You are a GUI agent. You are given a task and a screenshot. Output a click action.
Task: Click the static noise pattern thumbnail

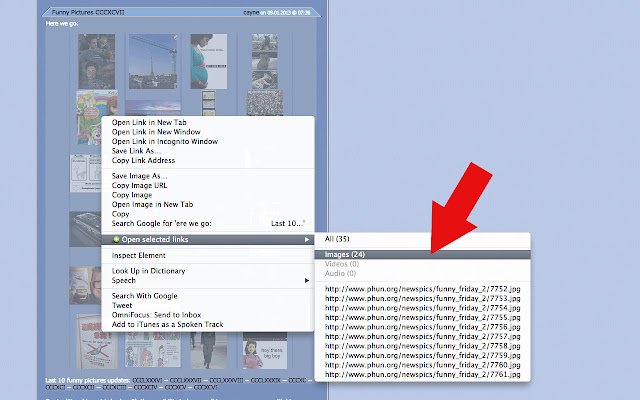coord(265,103)
